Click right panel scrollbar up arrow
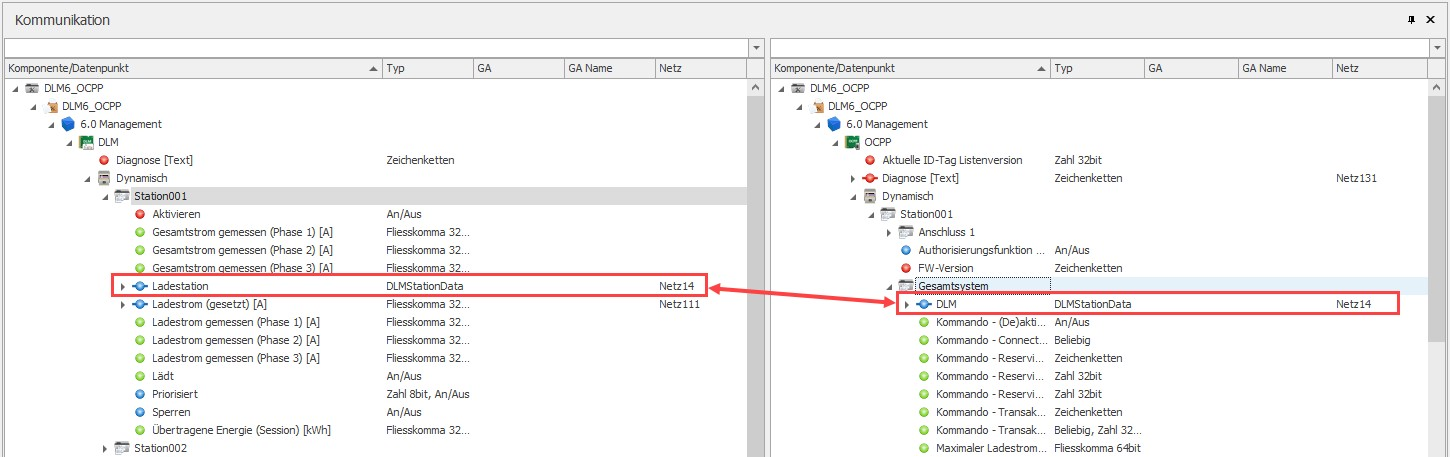Viewport: 1450px width, 457px height. [x=1437, y=88]
